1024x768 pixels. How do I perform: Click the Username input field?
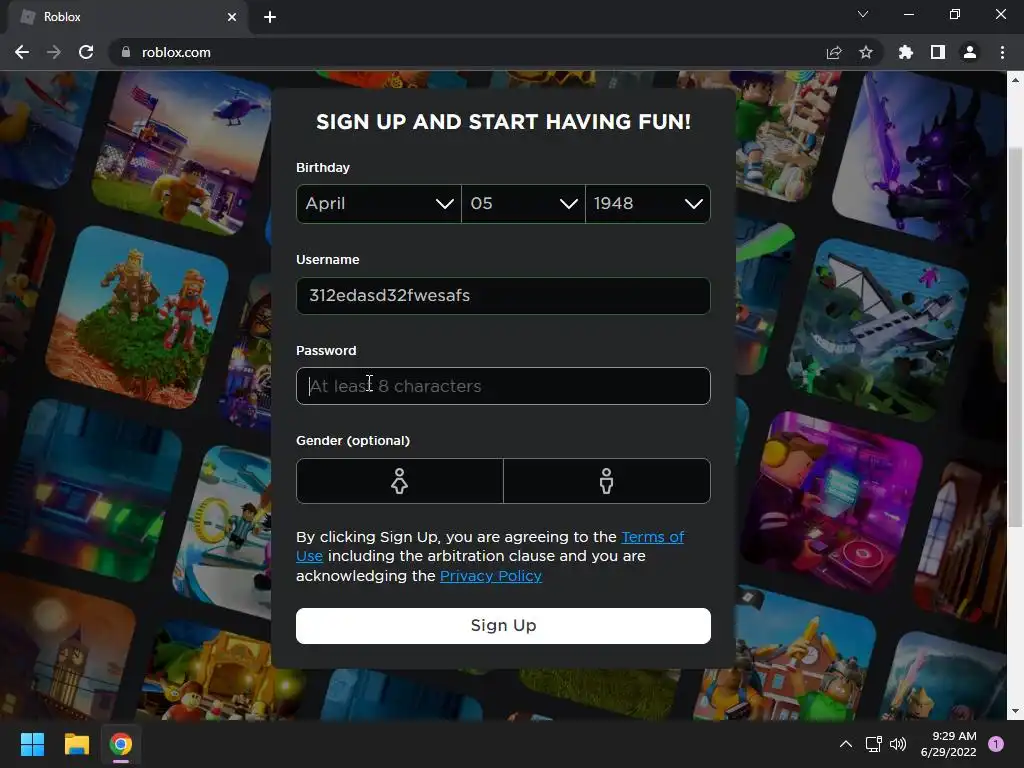pyautogui.click(x=503, y=296)
